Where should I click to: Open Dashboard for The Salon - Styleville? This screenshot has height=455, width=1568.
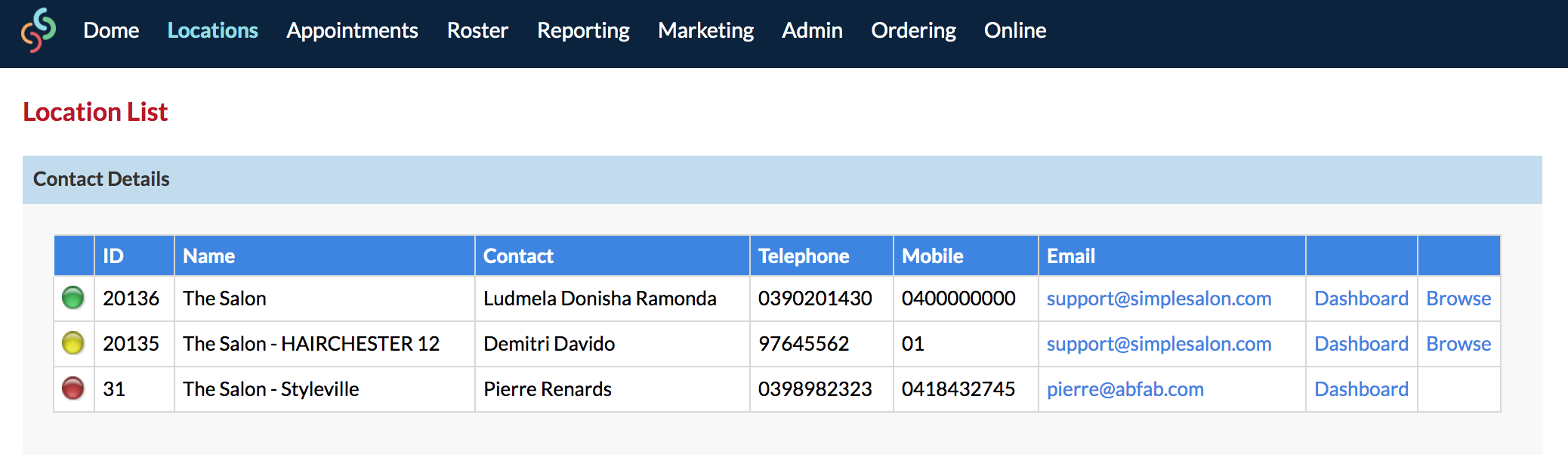tap(1361, 389)
